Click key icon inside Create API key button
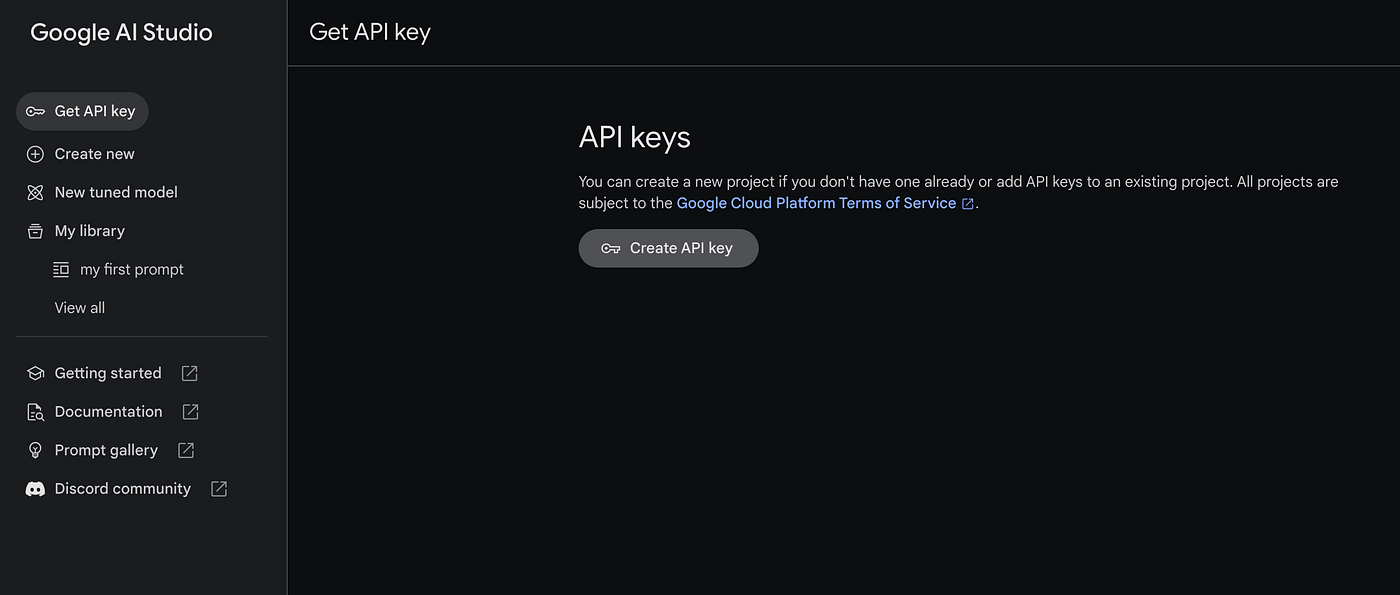The image size is (1400, 595). [x=610, y=248]
